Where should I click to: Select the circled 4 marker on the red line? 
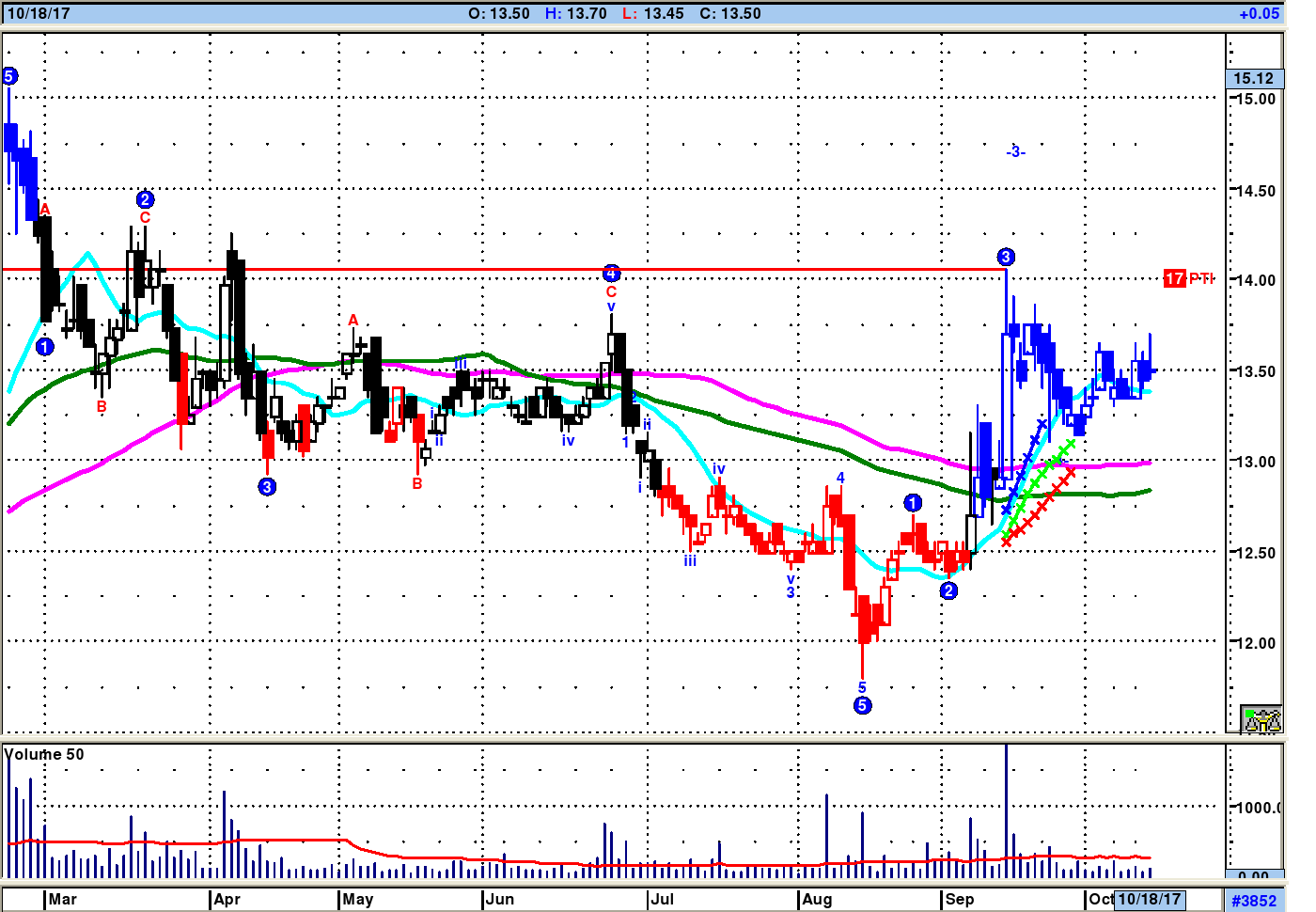click(x=611, y=274)
